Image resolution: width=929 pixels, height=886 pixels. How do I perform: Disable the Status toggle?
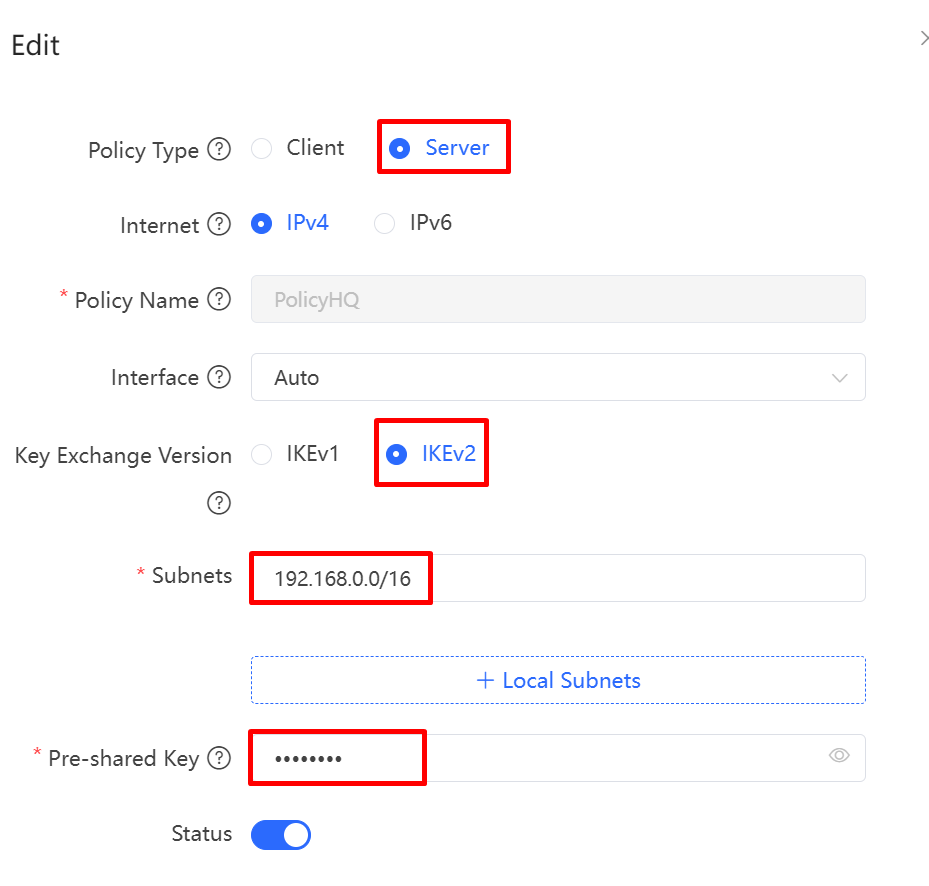[x=280, y=835]
